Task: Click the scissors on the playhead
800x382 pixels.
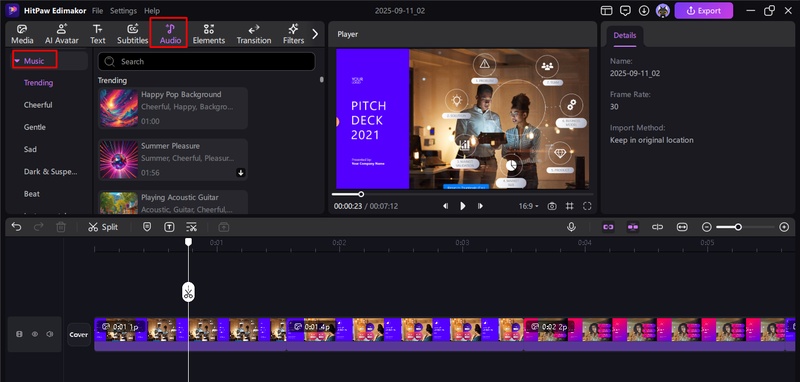Action: point(188,292)
